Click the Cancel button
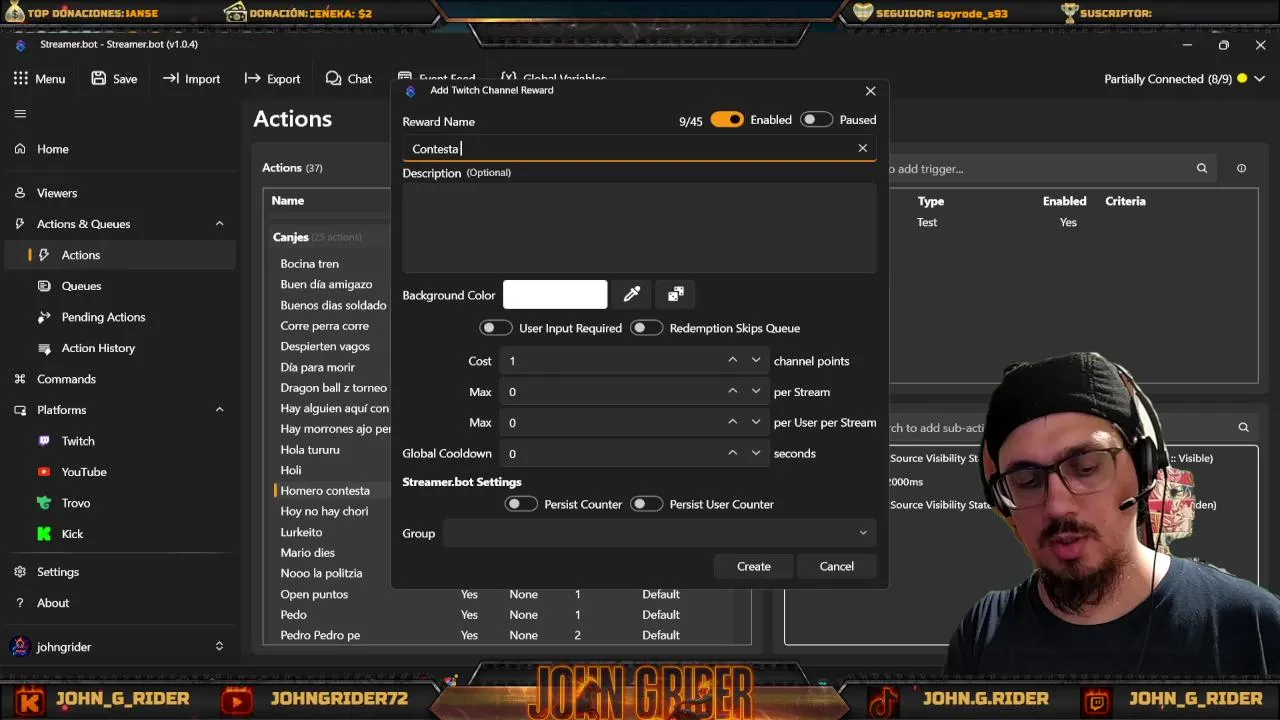Viewport: 1280px width, 720px height. (837, 567)
